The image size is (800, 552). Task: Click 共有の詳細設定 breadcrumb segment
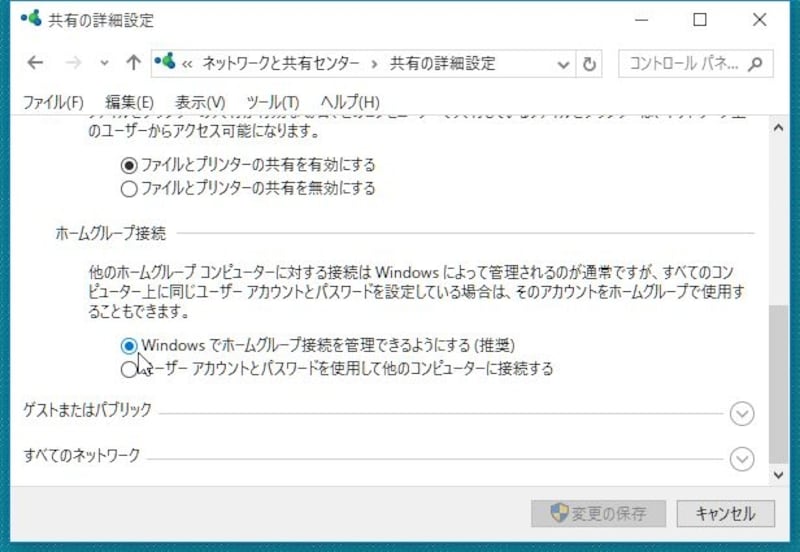pos(442,64)
